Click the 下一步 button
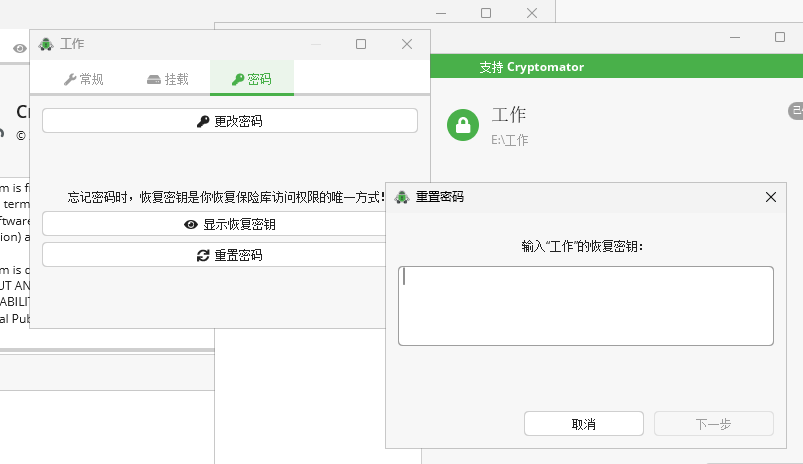Viewport: 803px width, 464px height. click(x=713, y=424)
